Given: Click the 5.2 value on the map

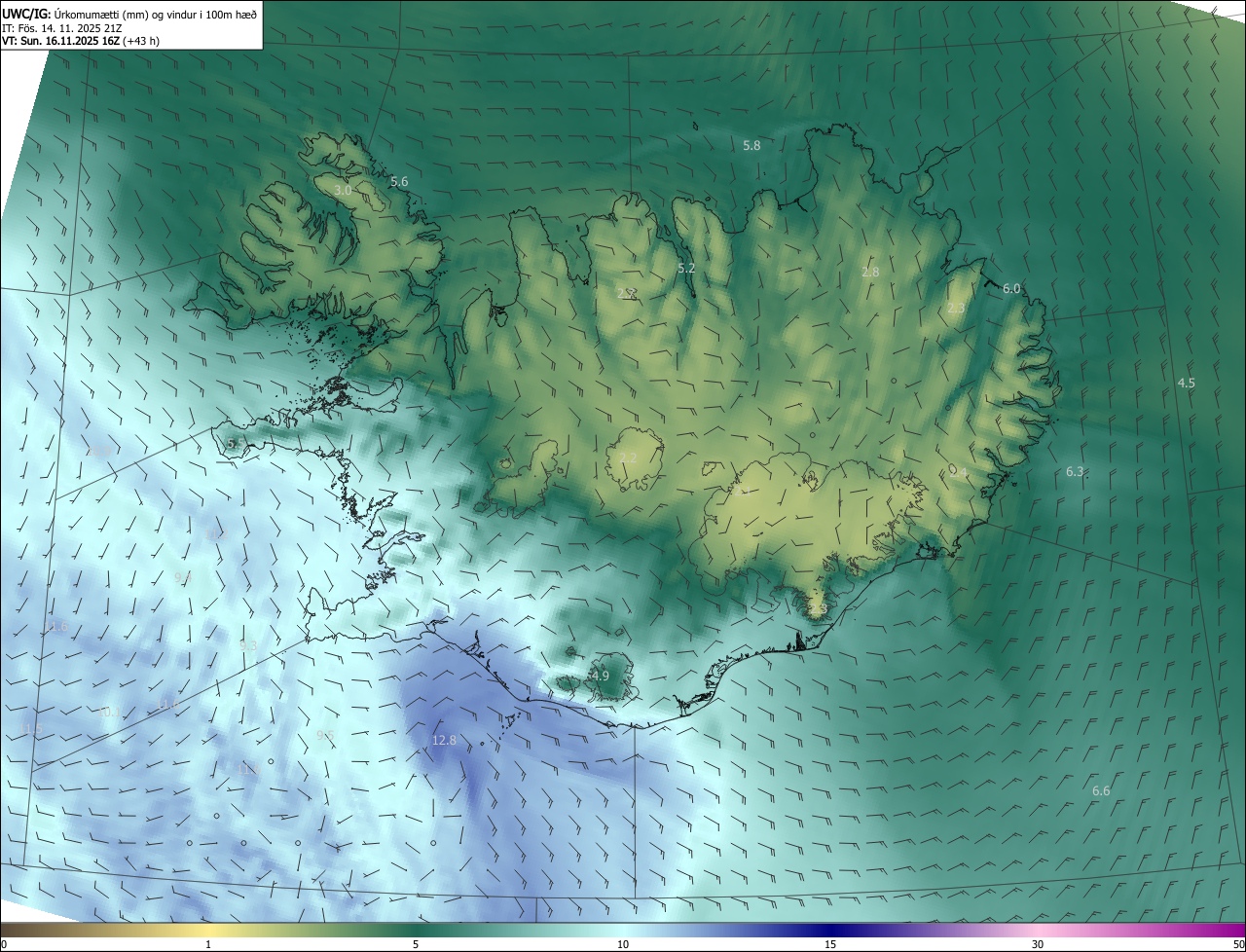Looking at the screenshot, I should coord(686,268).
